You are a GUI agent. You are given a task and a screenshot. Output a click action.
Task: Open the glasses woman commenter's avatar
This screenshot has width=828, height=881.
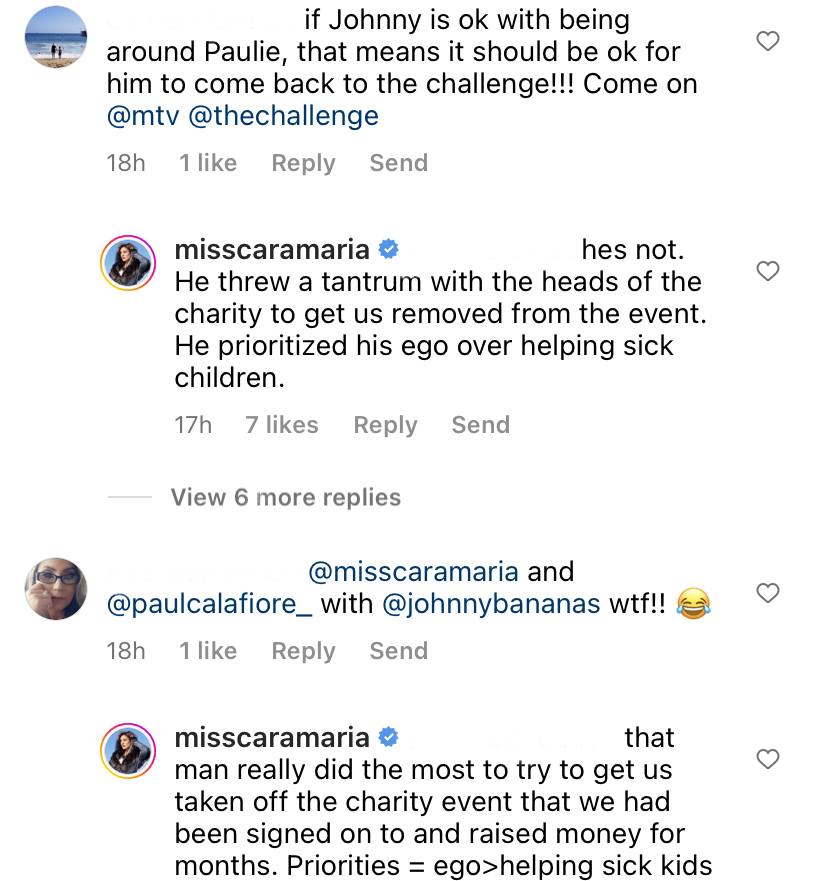pos(56,588)
